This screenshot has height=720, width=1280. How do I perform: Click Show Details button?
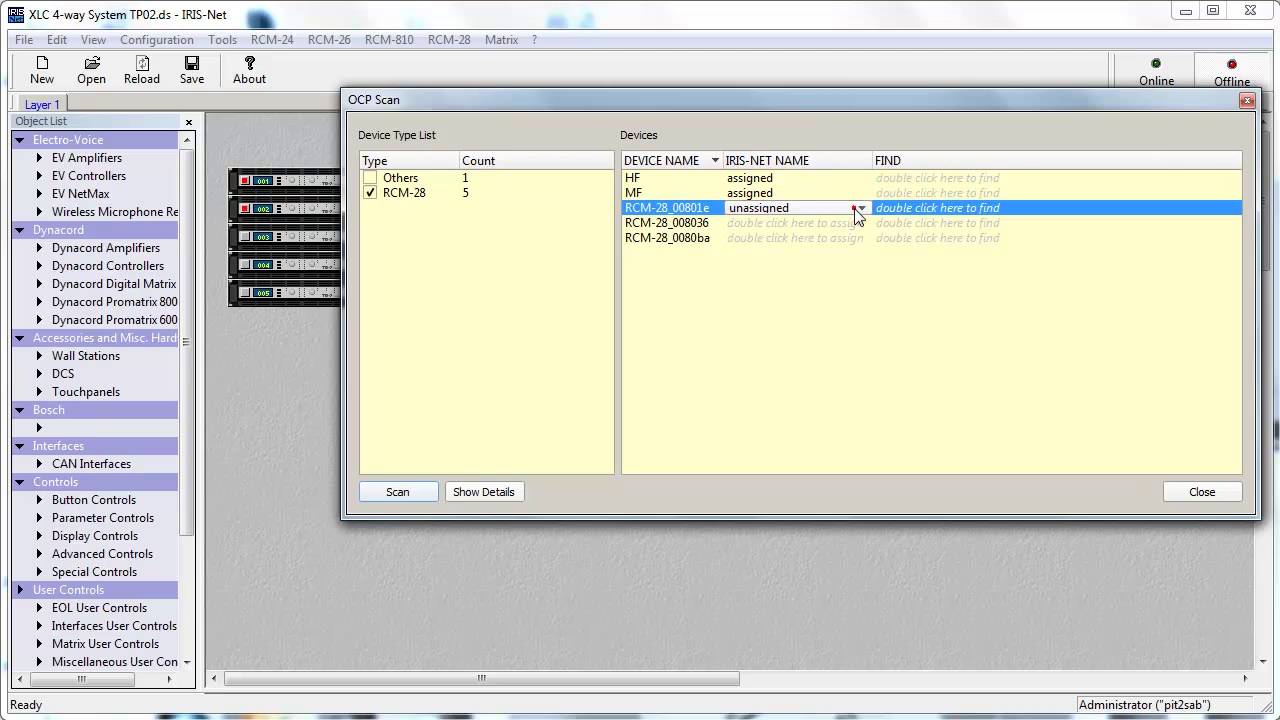click(483, 492)
